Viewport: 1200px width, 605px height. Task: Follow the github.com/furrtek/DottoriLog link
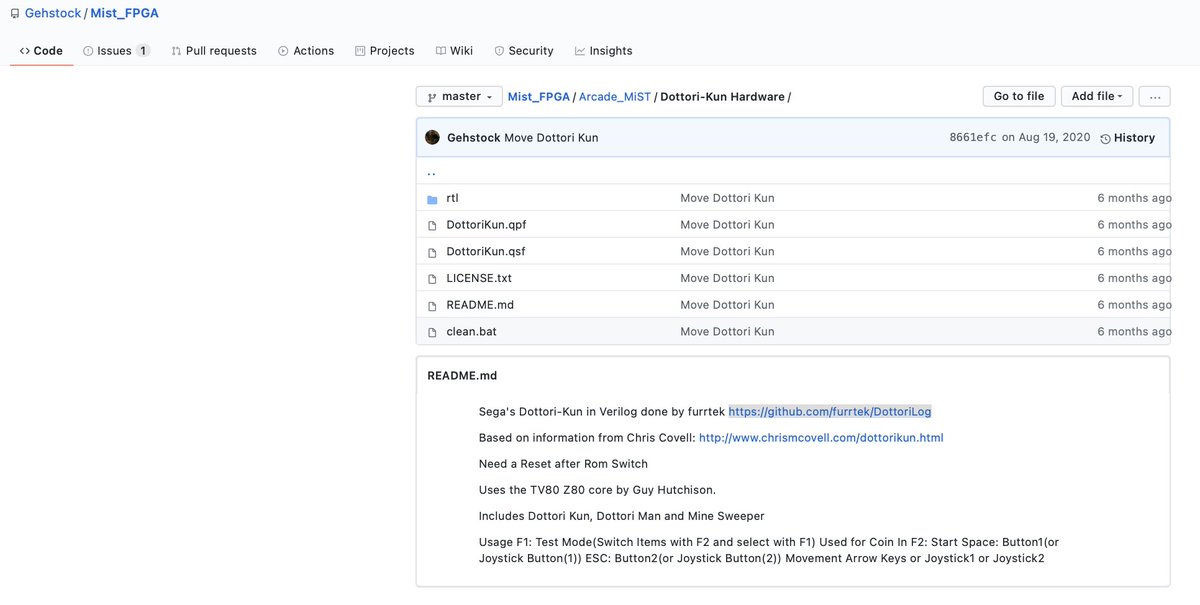(830, 411)
